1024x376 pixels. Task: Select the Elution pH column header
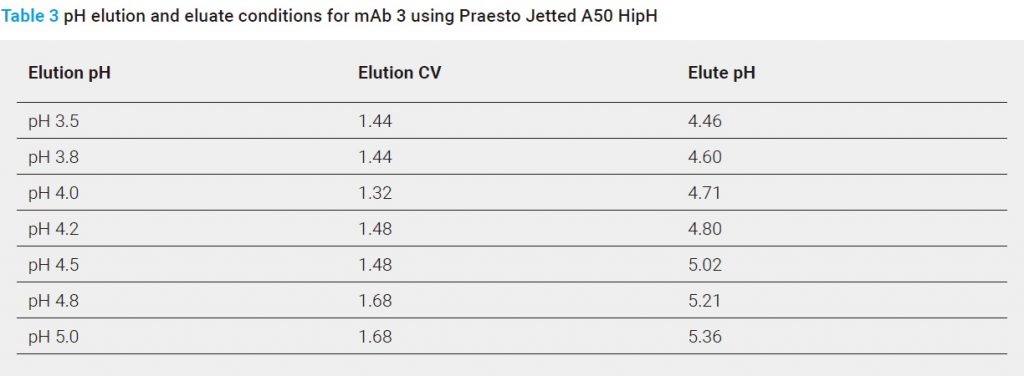coord(69,73)
